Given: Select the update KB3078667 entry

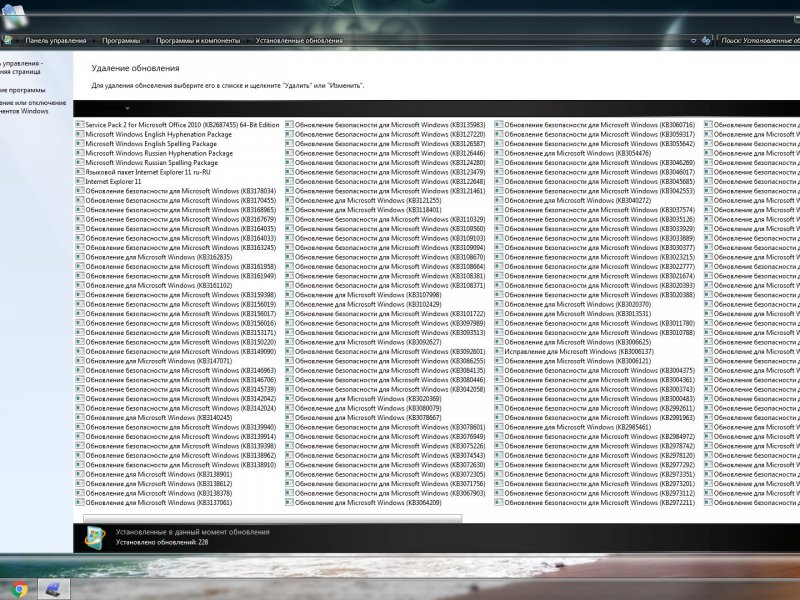Looking at the screenshot, I should (368, 417).
